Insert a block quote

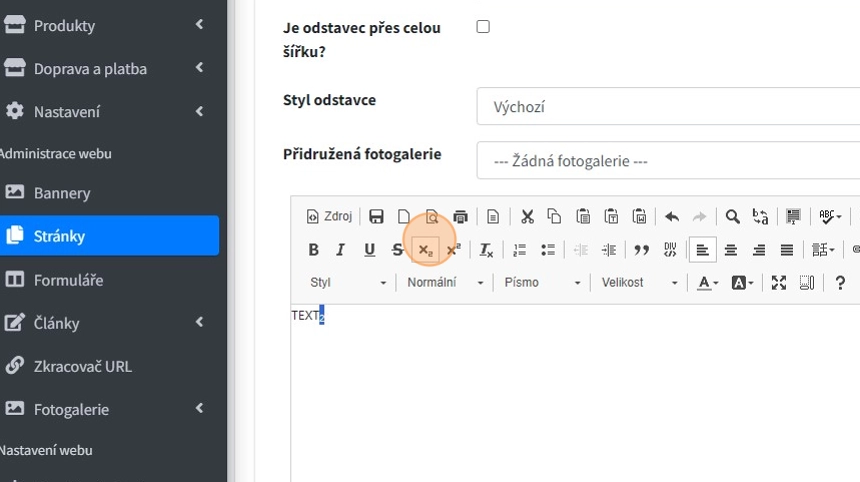click(x=642, y=250)
